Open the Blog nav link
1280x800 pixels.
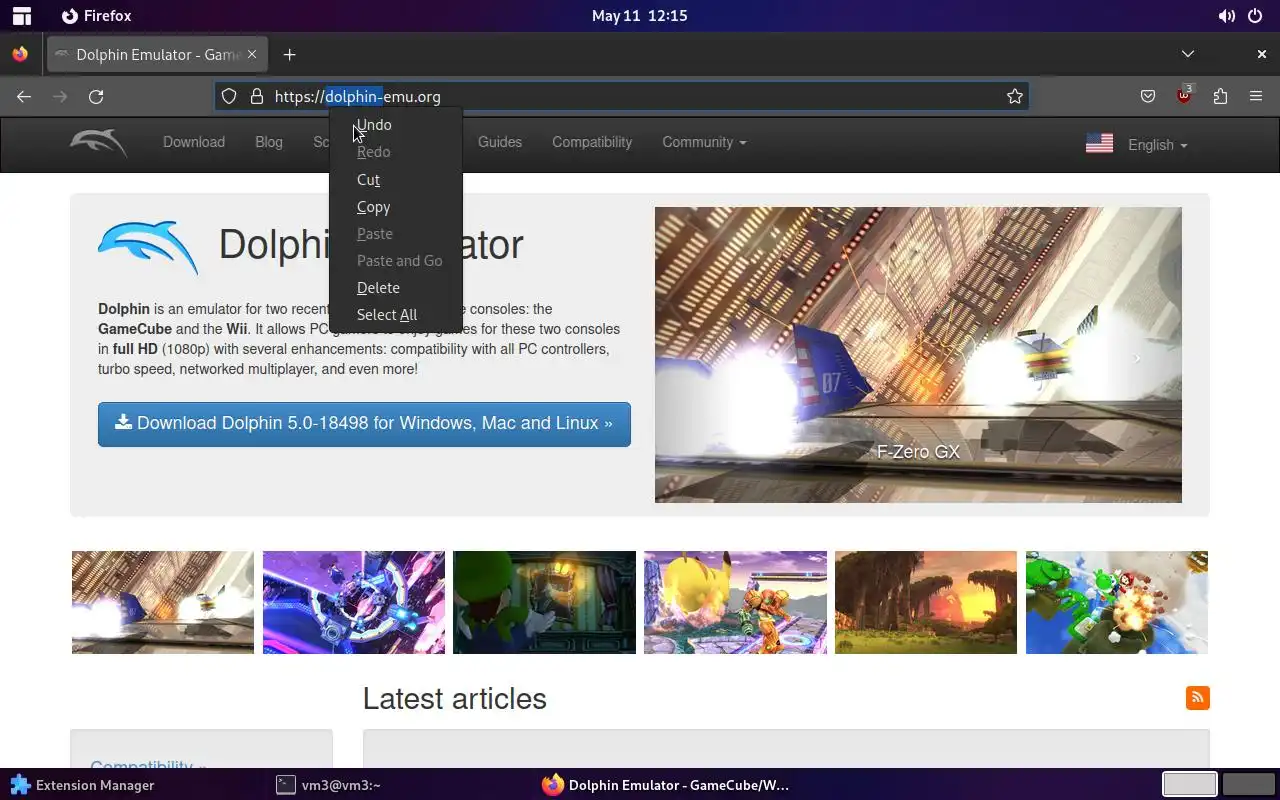pyautogui.click(x=269, y=142)
